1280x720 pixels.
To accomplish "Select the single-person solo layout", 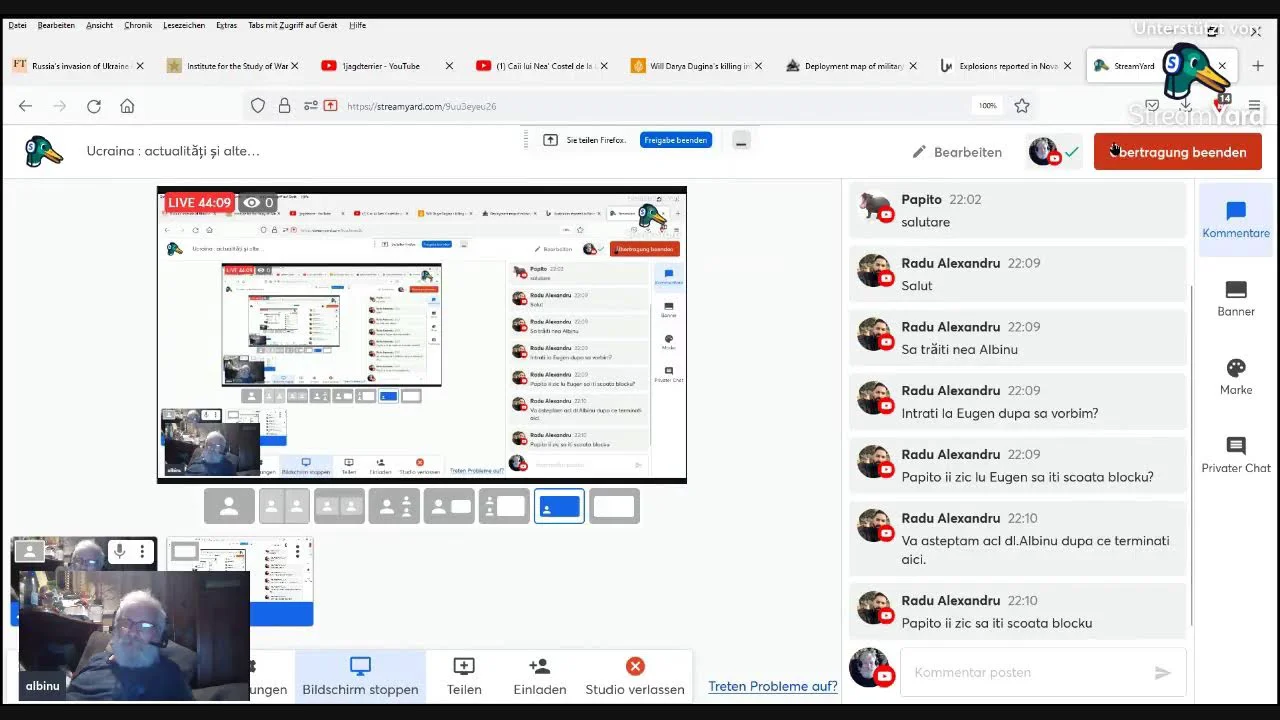I will [230, 507].
